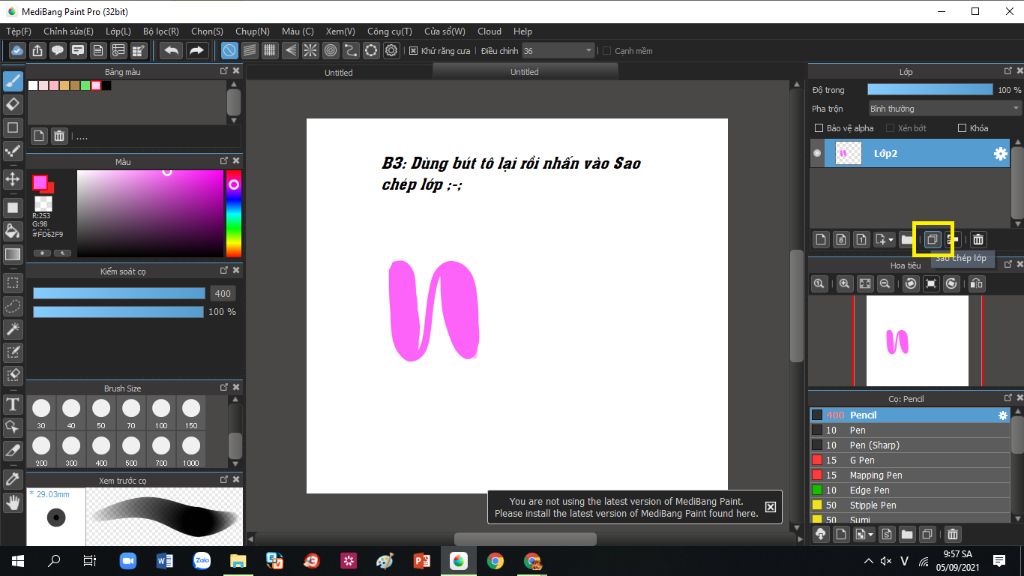Choose the parallel lines snap guide
1024x576 pixels.
[x=249, y=50]
